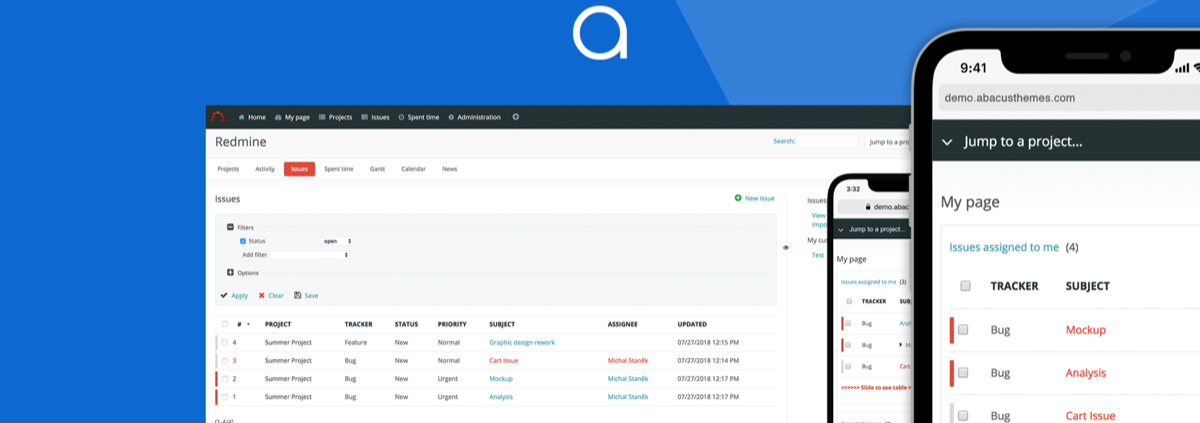Open Spent time in the dark top menu
Image resolution: width=1200 pixels, height=423 pixels.
coord(418,117)
